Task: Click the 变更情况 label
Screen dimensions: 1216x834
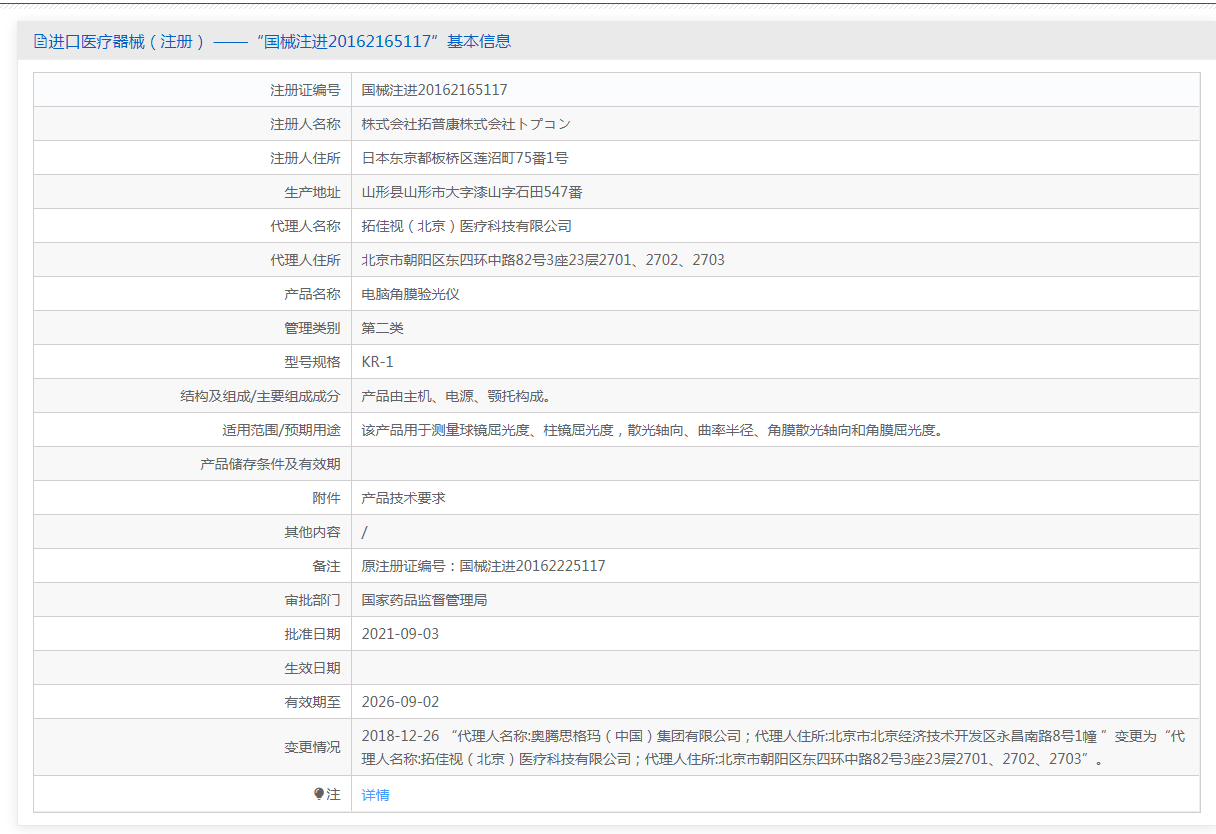Action: 312,747
